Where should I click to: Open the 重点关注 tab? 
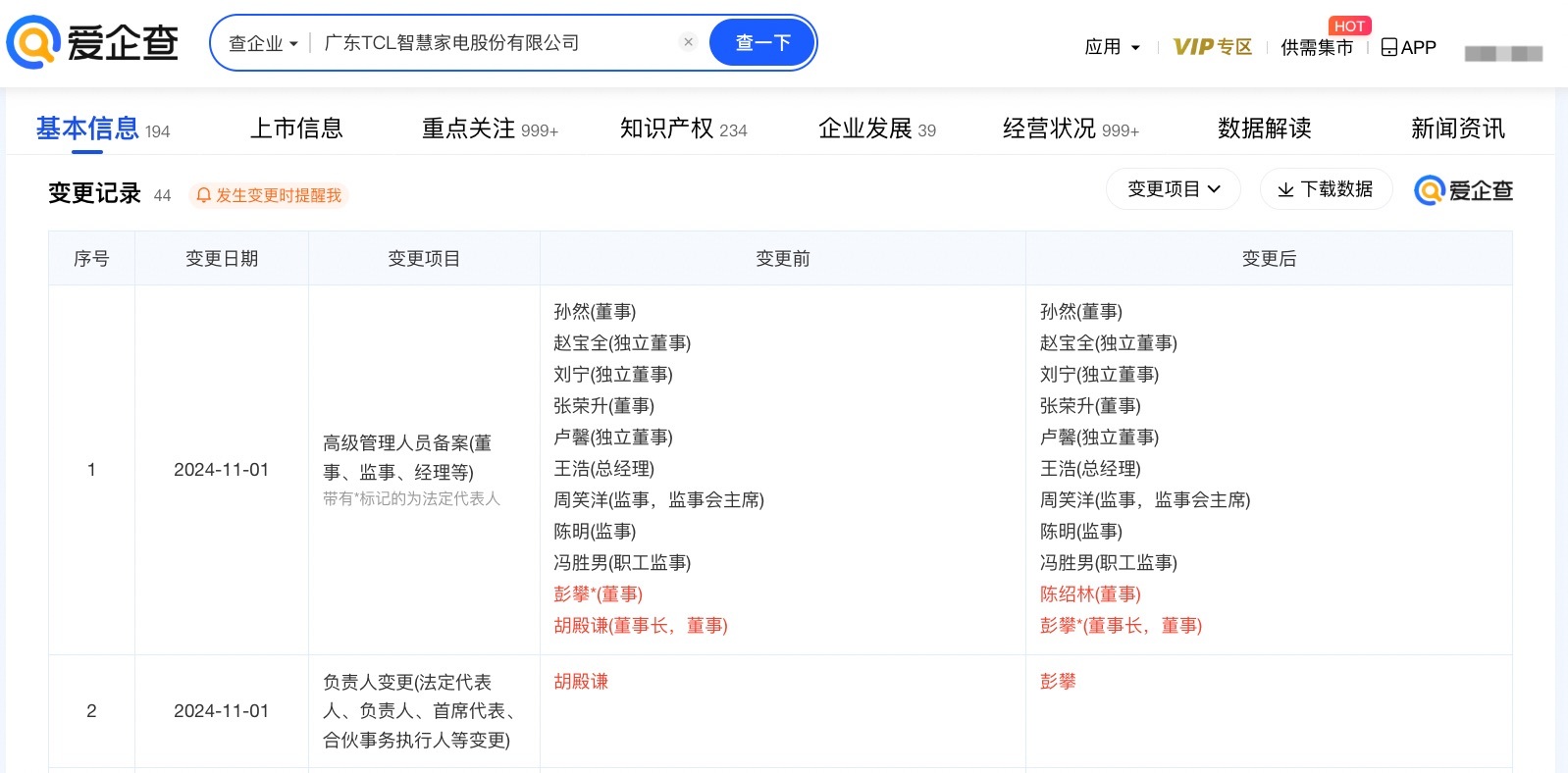490,129
